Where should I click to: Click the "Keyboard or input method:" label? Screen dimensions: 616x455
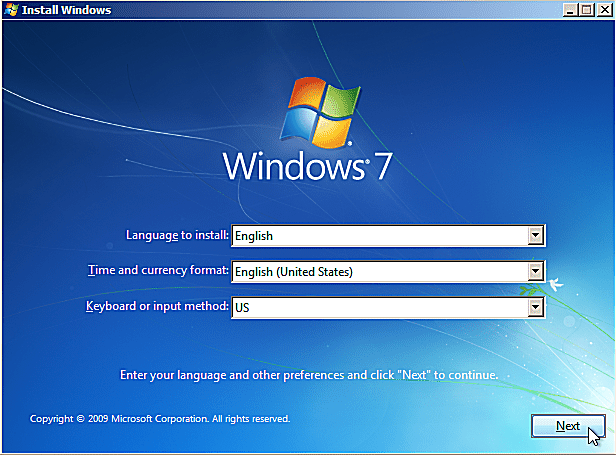click(157, 306)
